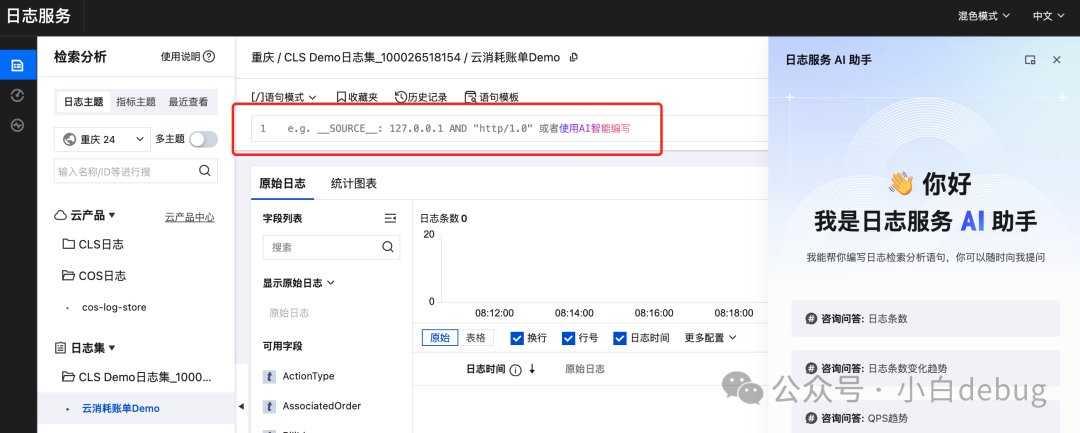
Task: Open the 语句模式 mode dropdown
Action: [x=284, y=97]
